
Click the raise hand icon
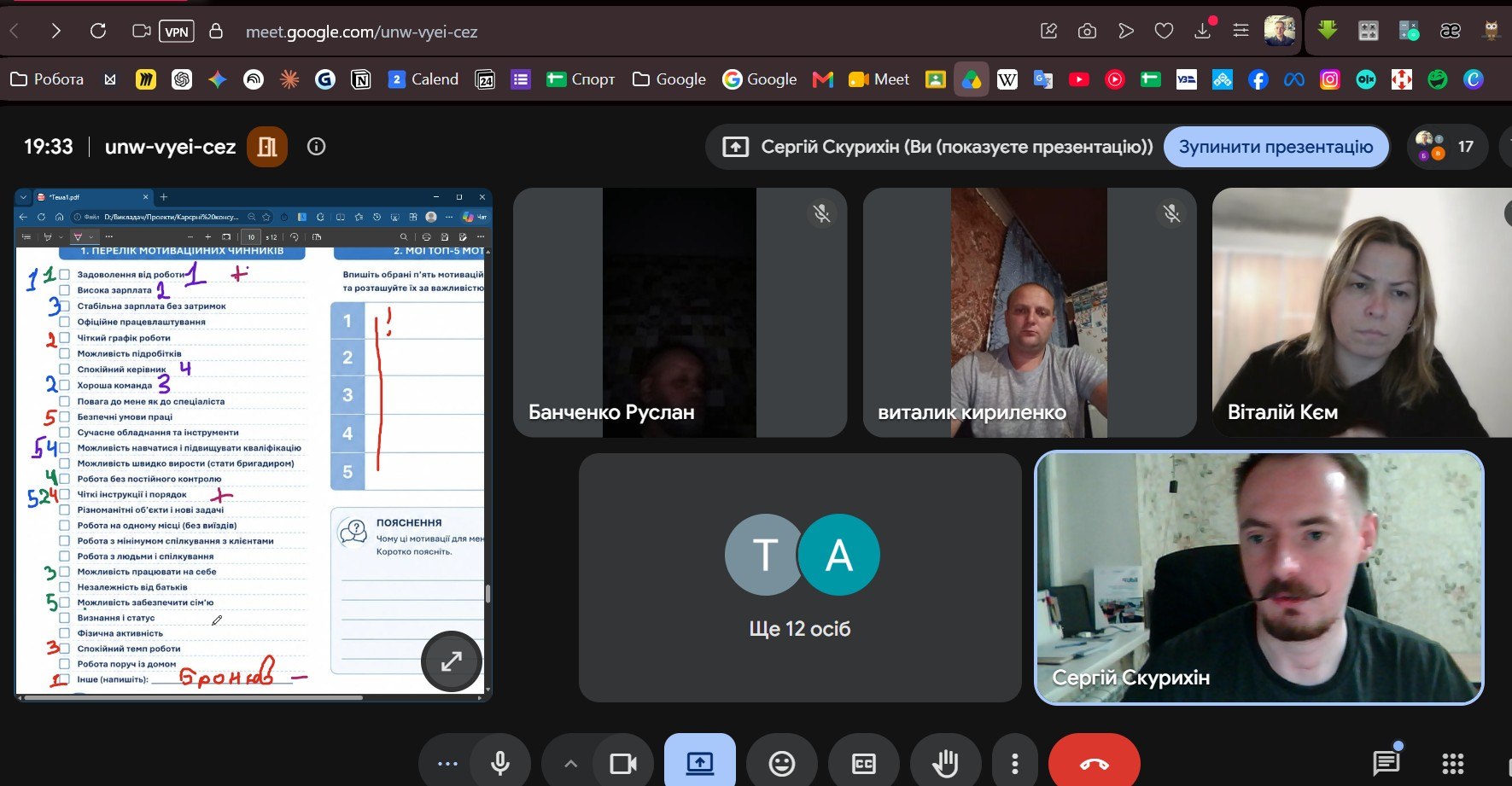click(x=945, y=762)
